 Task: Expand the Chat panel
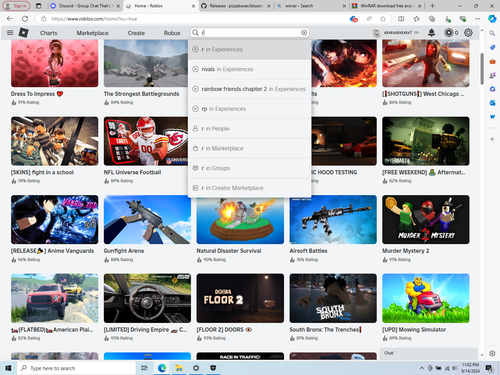tap(429, 353)
